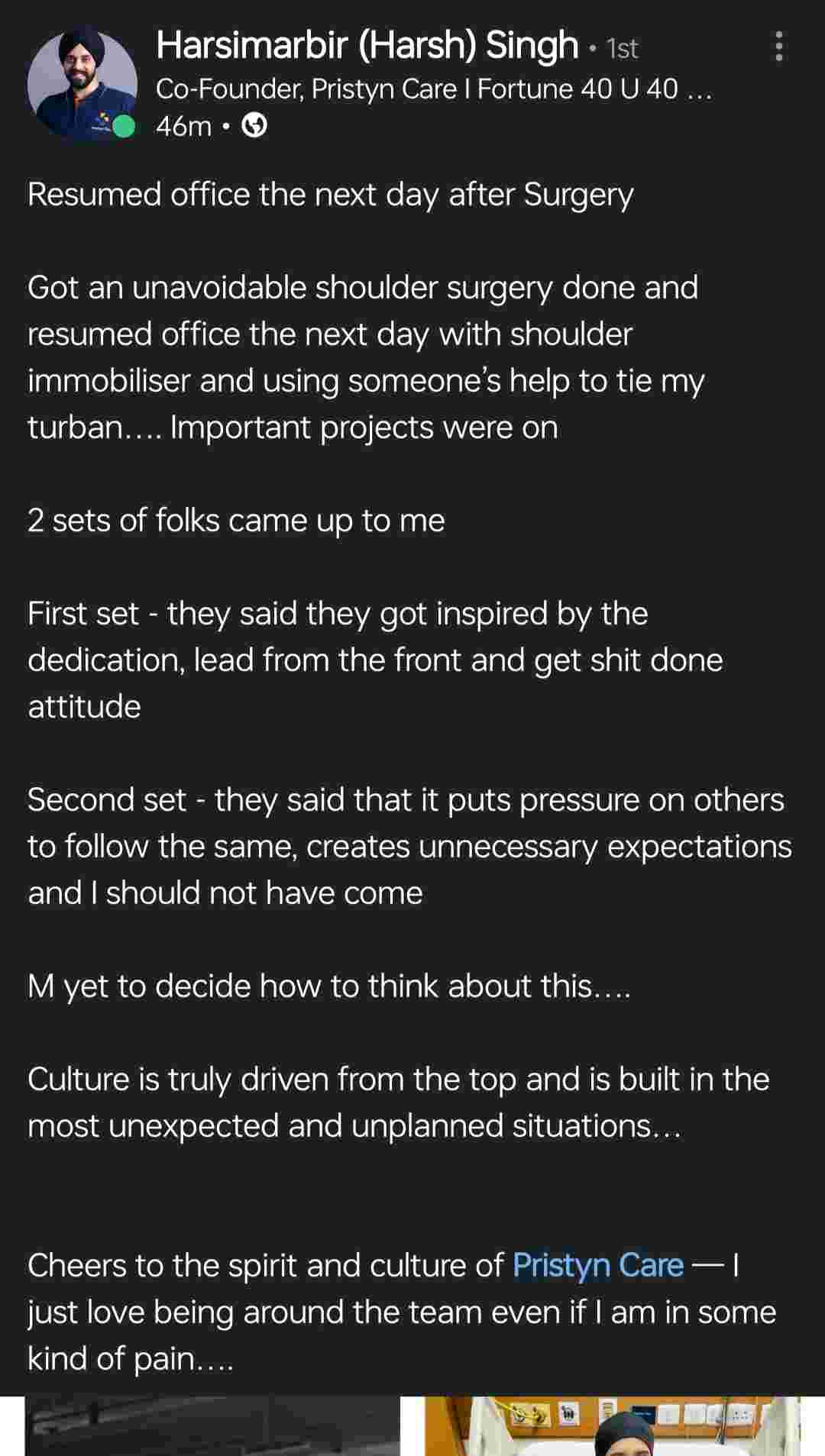This screenshot has width=825, height=1456.
Task: Open the three-dot post options menu
Action: (x=778, y=47)
